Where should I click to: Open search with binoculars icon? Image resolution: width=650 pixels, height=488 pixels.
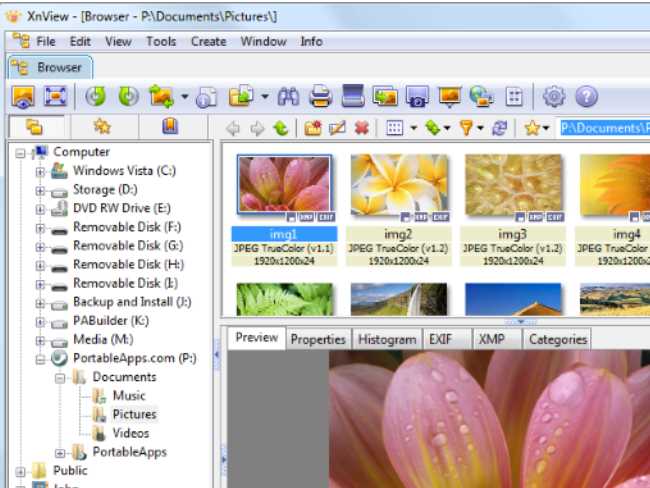pos(289,97)
